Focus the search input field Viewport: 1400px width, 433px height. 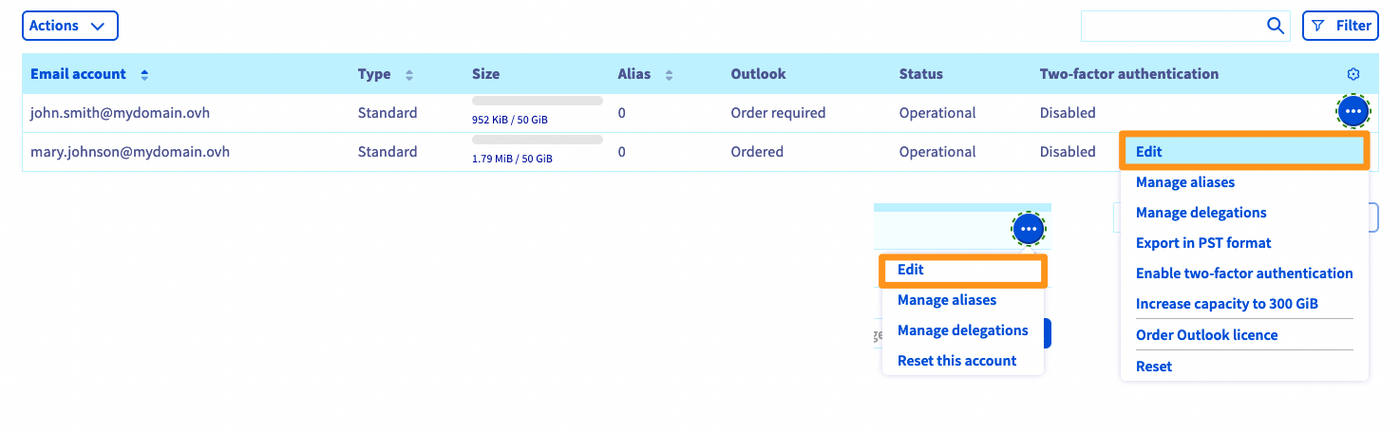(1172, 26)
